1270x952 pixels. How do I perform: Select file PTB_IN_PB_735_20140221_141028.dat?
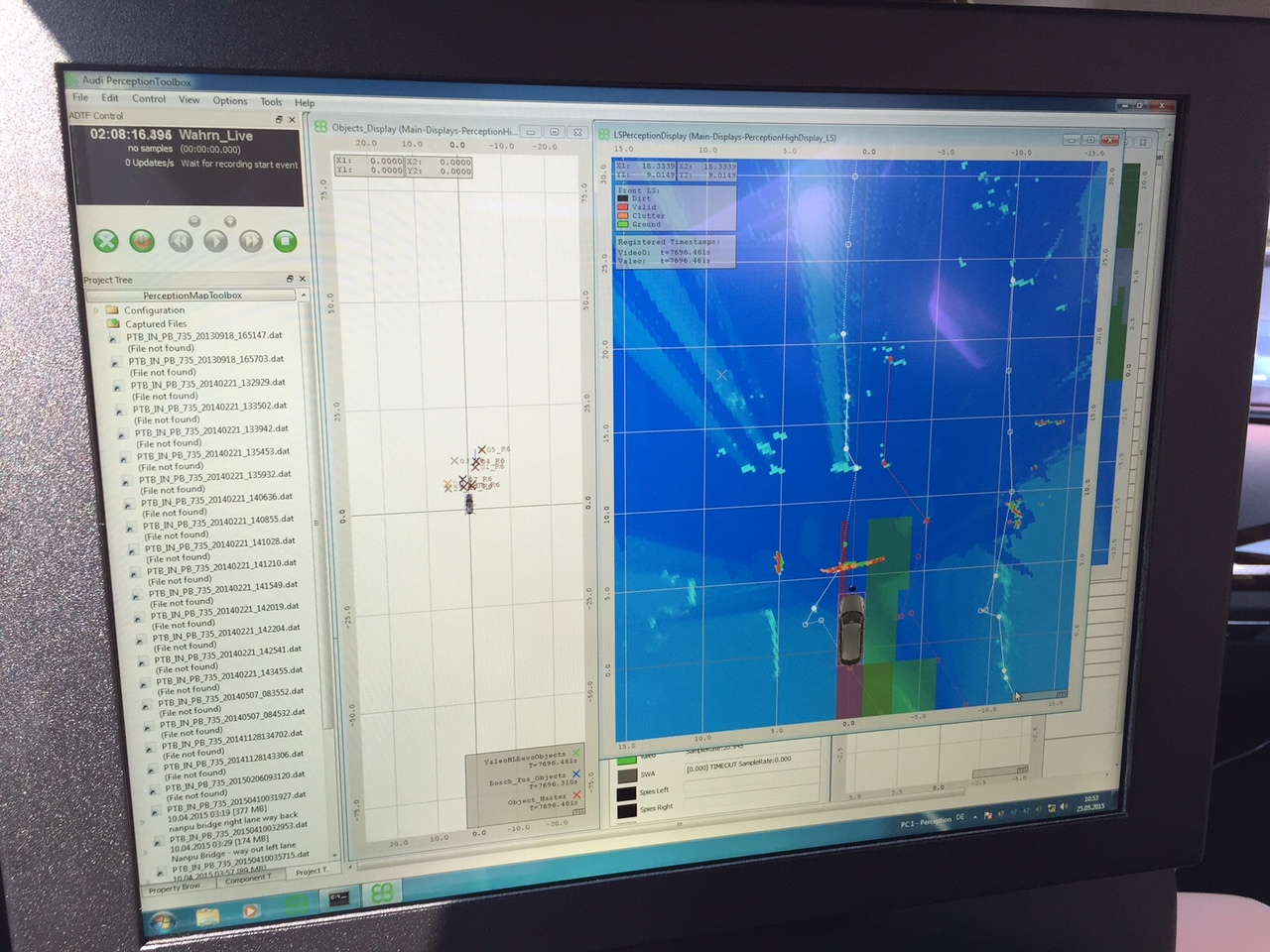click(x=221, y=544)
